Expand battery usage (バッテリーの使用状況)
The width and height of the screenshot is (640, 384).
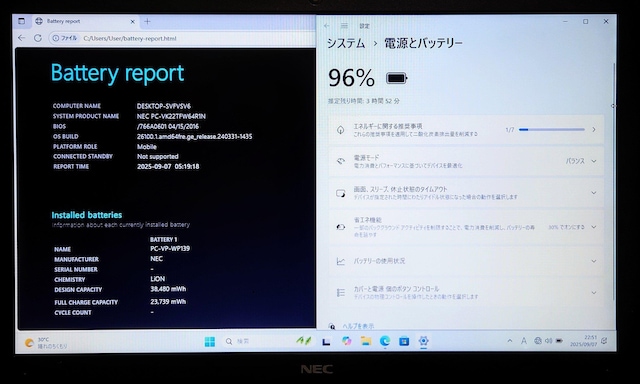pyautogui.click(x=466, y=261)
